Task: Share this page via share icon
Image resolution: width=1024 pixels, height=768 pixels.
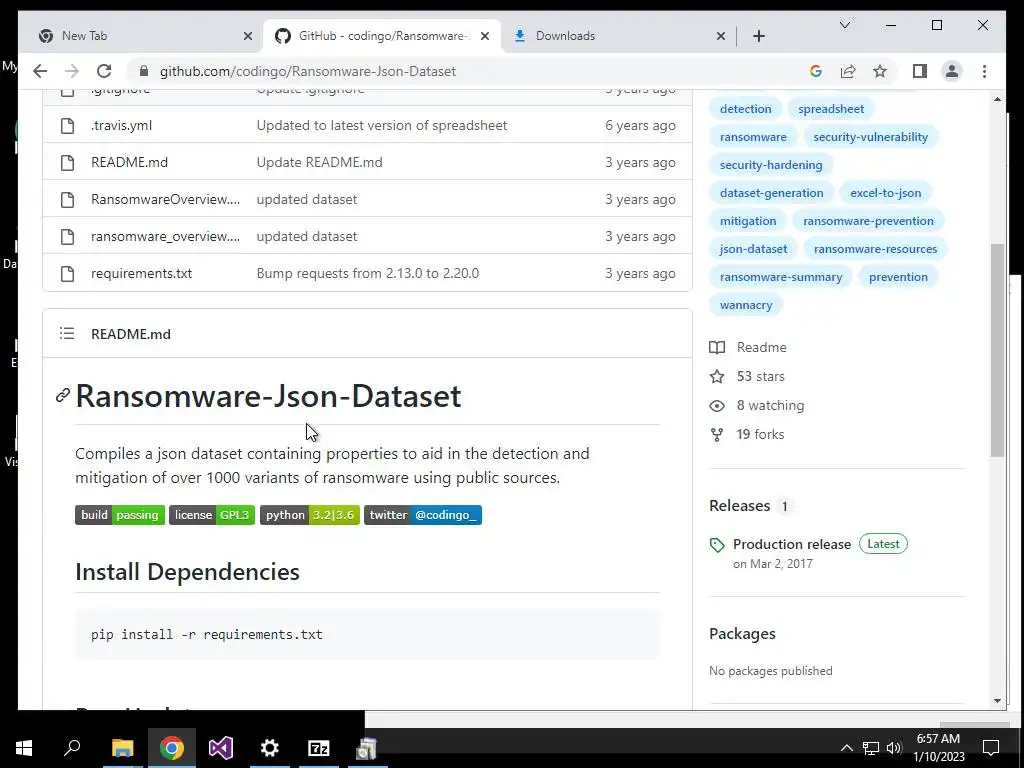Action: [x=848, y=71]
